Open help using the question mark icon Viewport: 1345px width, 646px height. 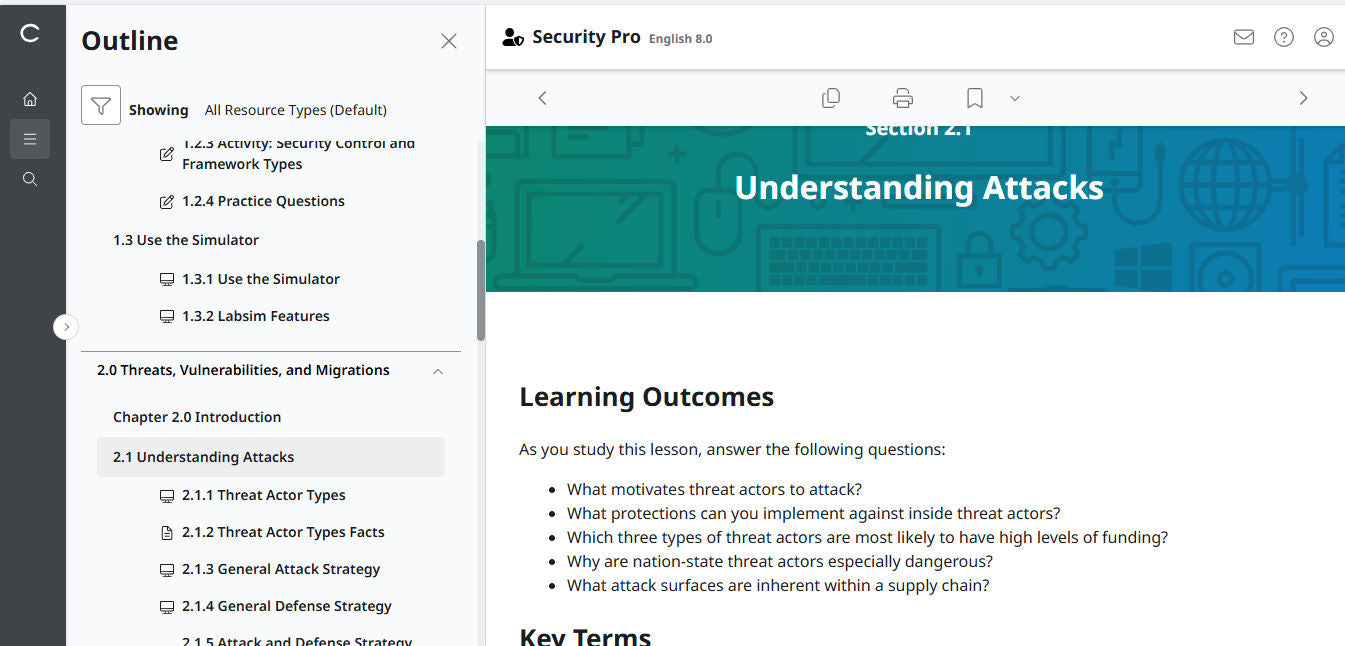(x=1283, y=37)
